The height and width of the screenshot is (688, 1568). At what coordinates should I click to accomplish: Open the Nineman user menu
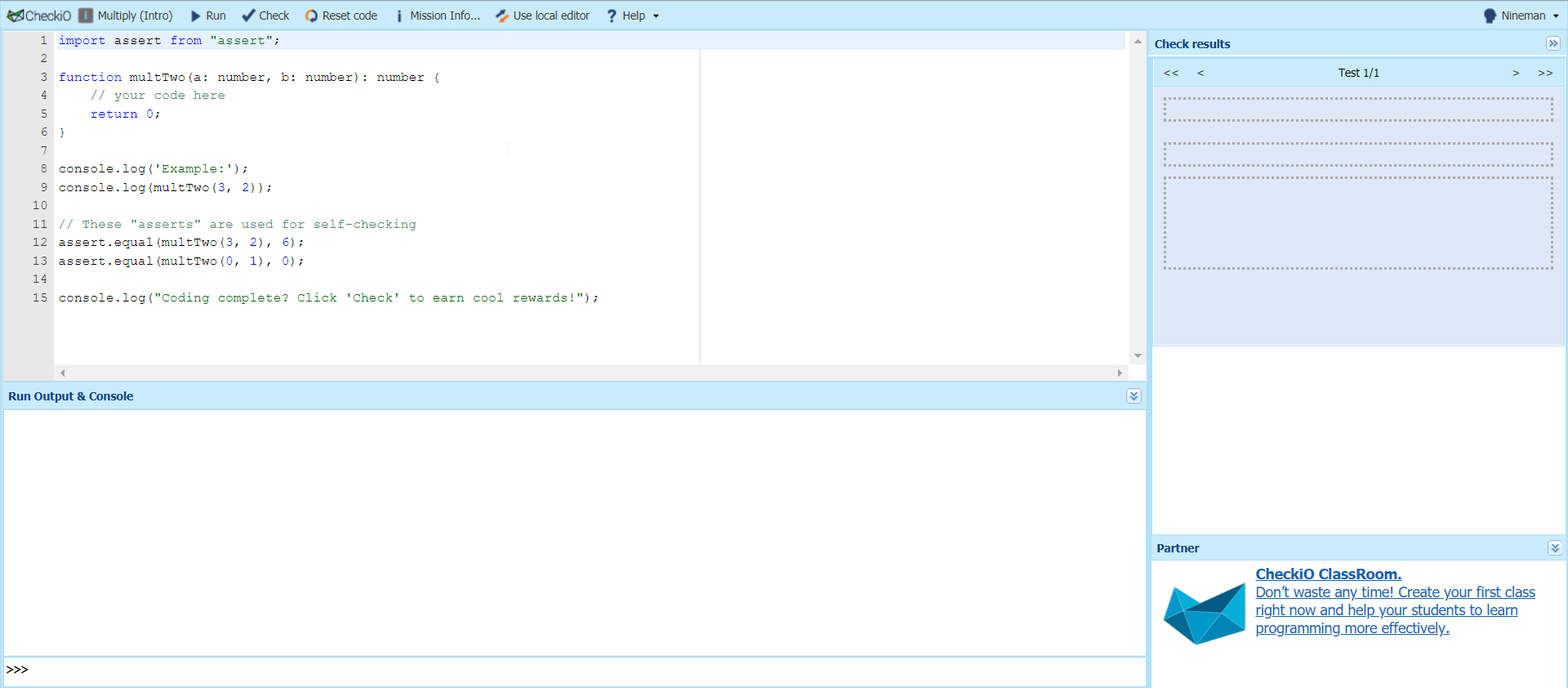[1521, 16]
